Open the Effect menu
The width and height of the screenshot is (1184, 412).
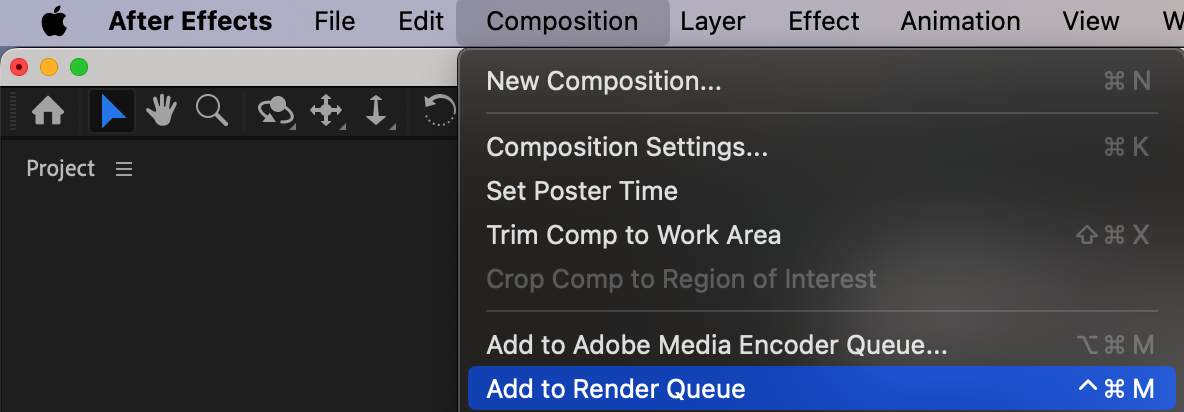(x=823, y=21)
